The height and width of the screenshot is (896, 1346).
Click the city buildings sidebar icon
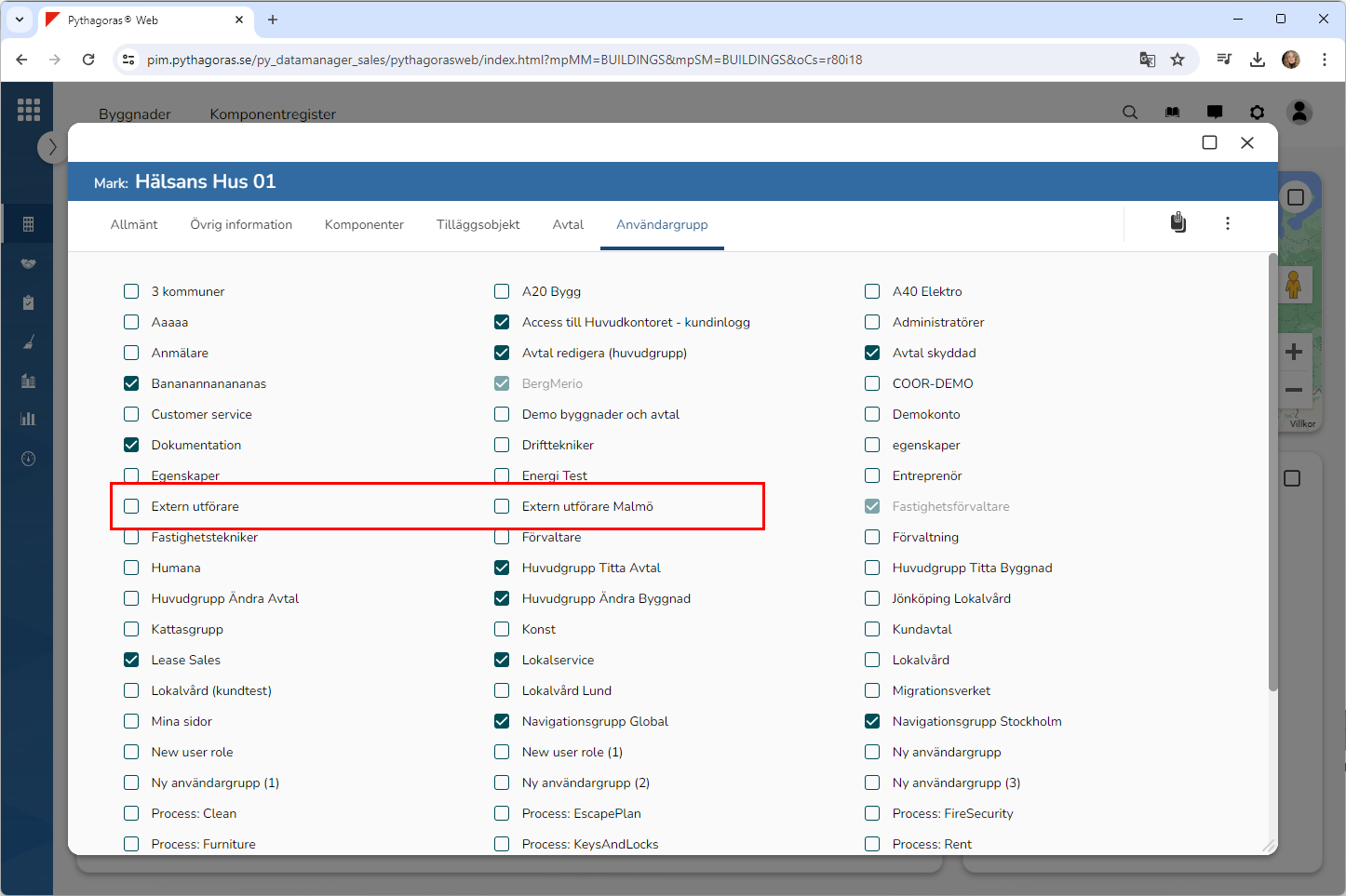click(x=29, y=381)
